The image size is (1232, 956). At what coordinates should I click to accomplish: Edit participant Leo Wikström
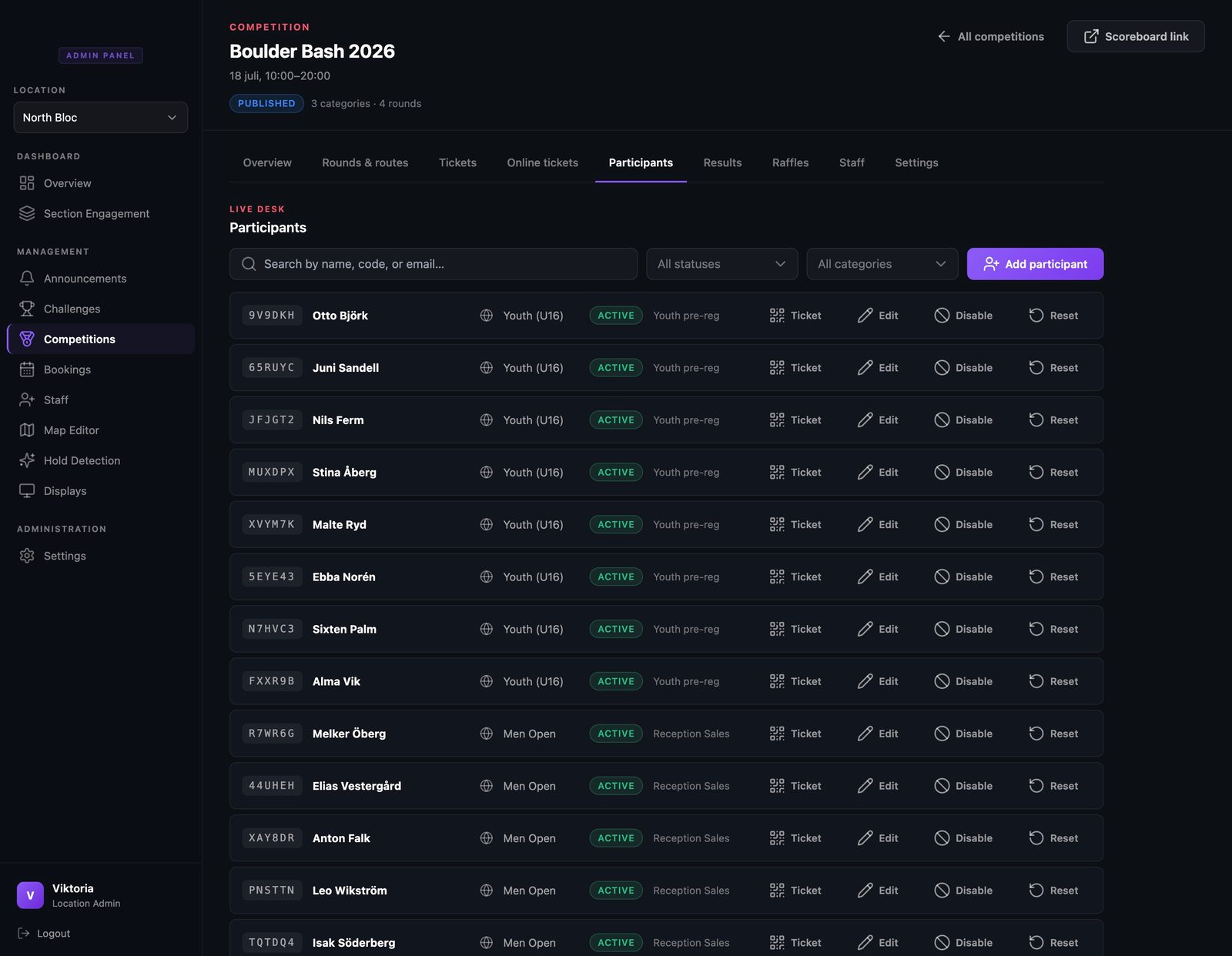[x=878, y=891]
